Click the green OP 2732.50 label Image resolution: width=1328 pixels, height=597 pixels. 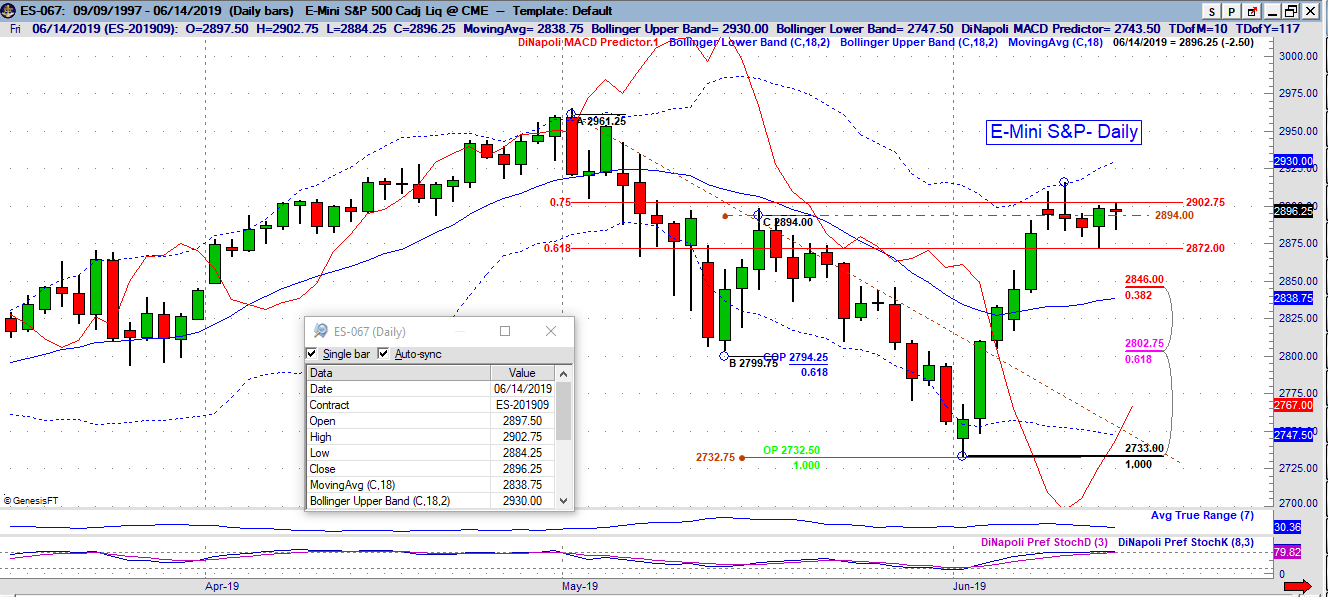pos(792,451)
